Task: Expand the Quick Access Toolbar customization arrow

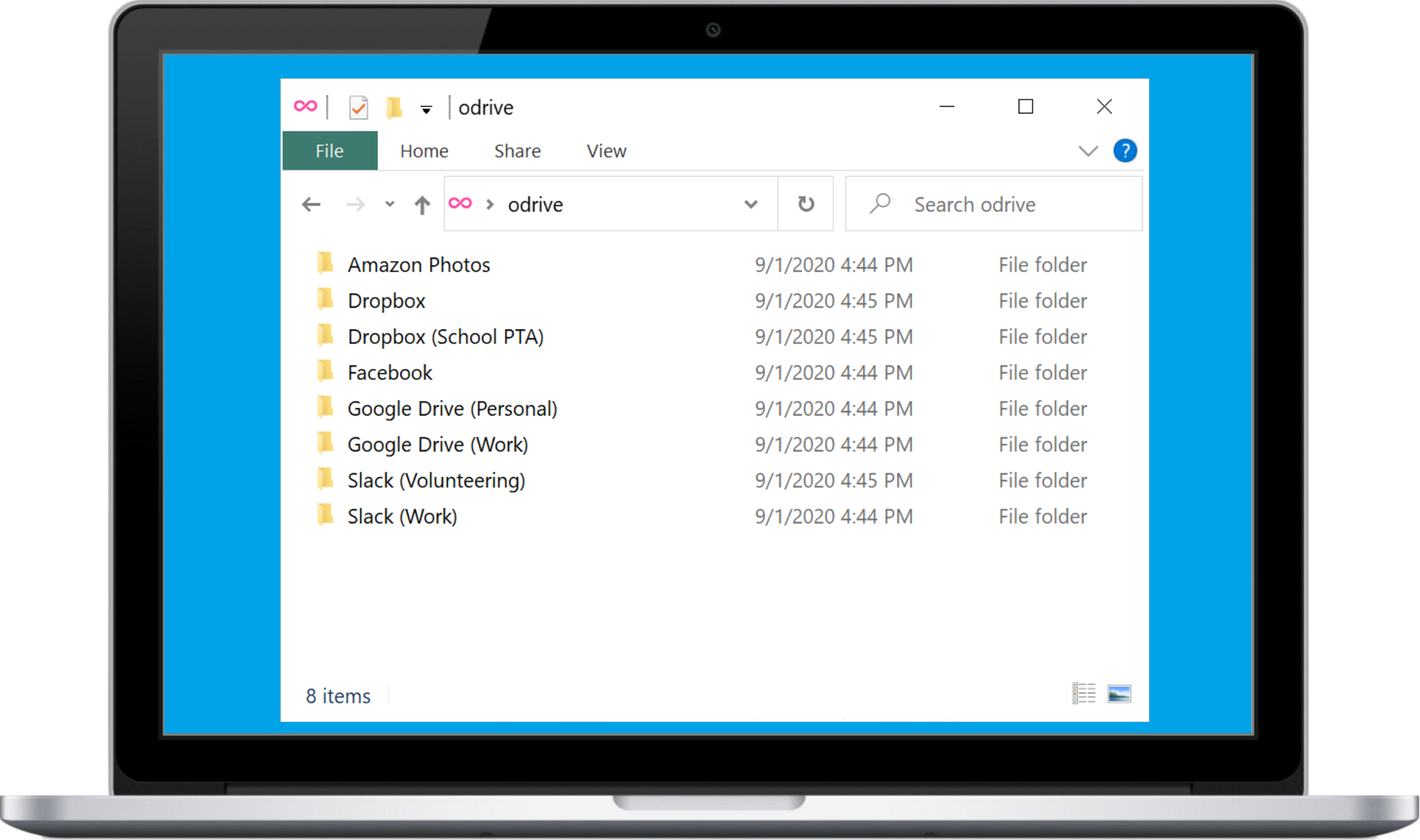Action: pos(425,110)
